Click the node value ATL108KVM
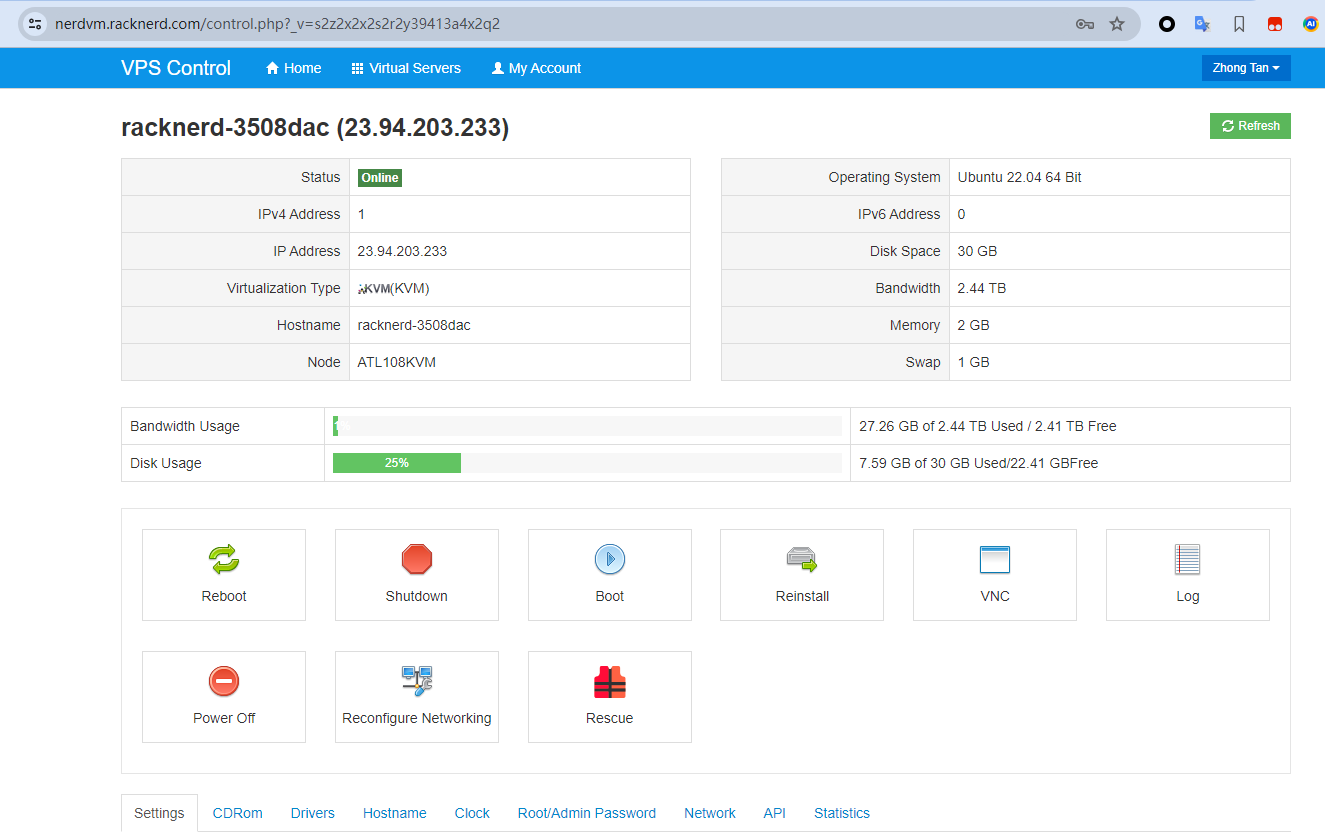 click(397, 362)
